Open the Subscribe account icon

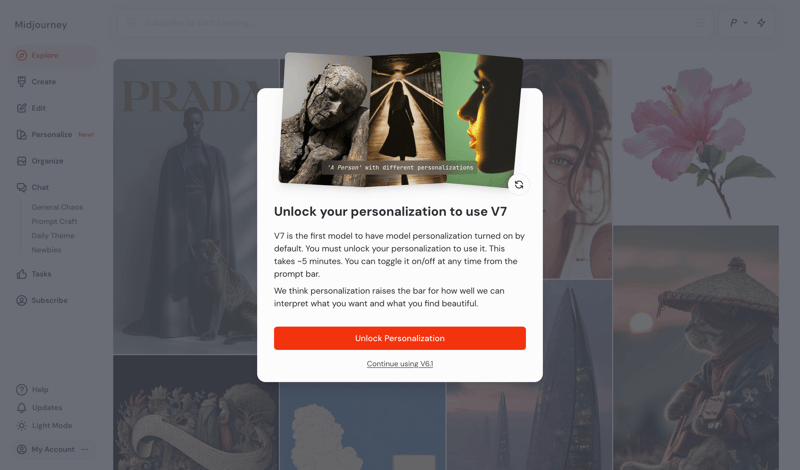click(21, 301)
